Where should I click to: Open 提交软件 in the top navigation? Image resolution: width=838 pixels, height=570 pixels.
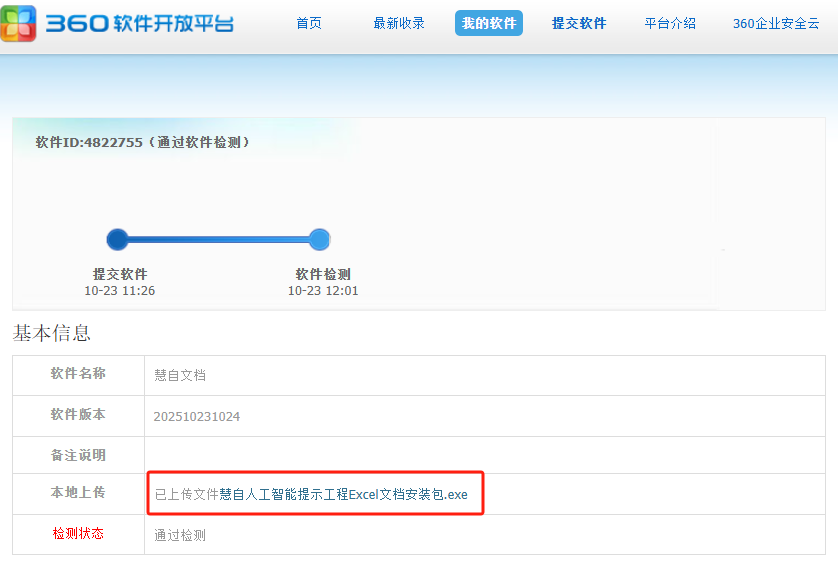(579, 23)
